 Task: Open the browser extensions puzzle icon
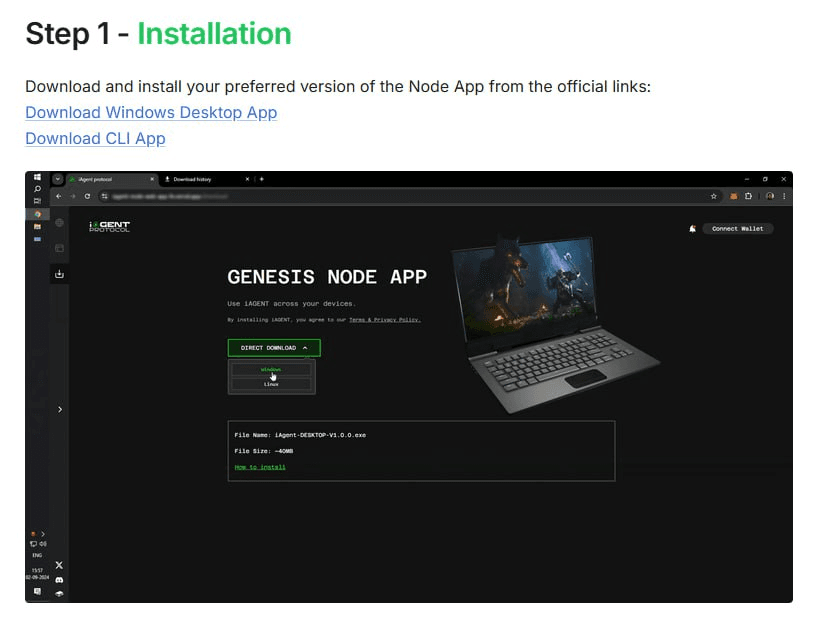(x=748, y=196)
